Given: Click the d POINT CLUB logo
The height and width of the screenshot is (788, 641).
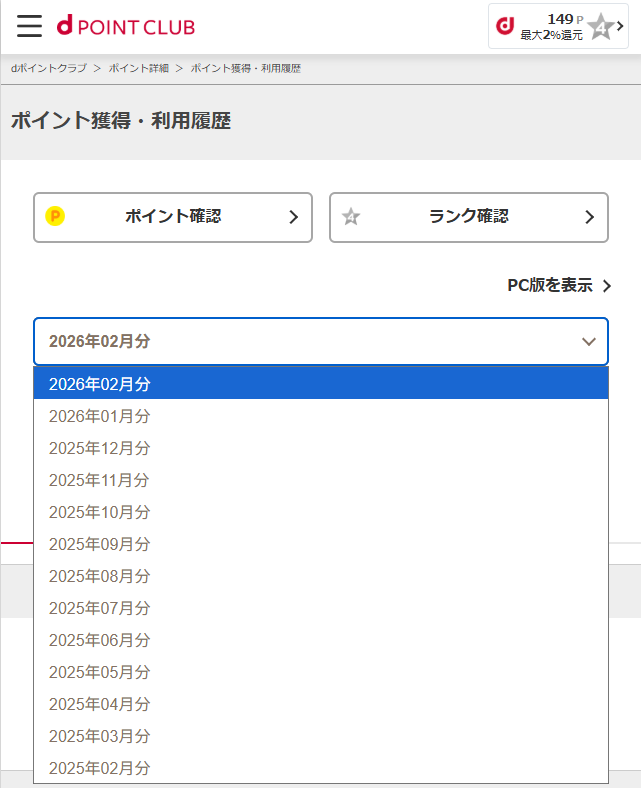Looking at the screenshot, I should (126, 27).
